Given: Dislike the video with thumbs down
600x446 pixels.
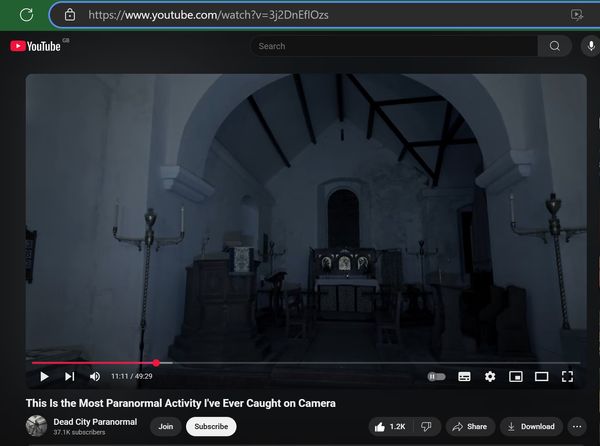Looking at the screenshot, I should tap(427, 426).
